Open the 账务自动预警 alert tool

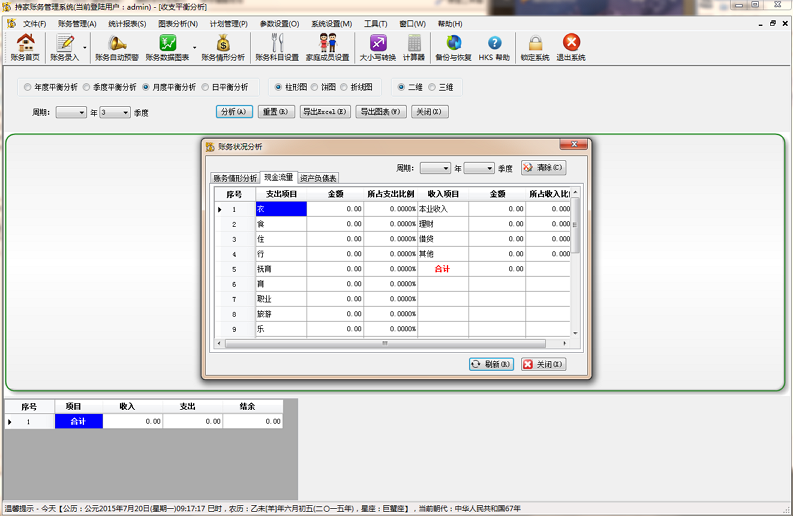click(x=117, y=48)
